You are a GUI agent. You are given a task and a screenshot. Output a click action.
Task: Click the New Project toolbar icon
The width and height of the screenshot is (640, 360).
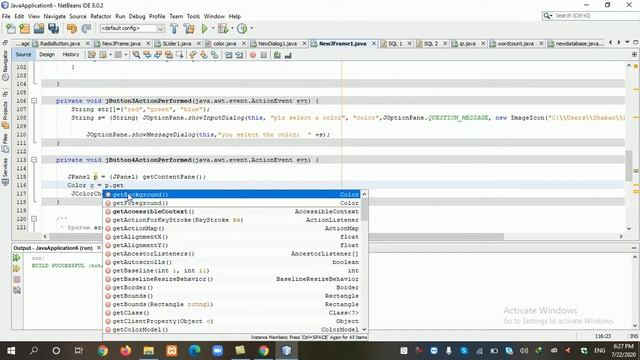coord(24,29)
